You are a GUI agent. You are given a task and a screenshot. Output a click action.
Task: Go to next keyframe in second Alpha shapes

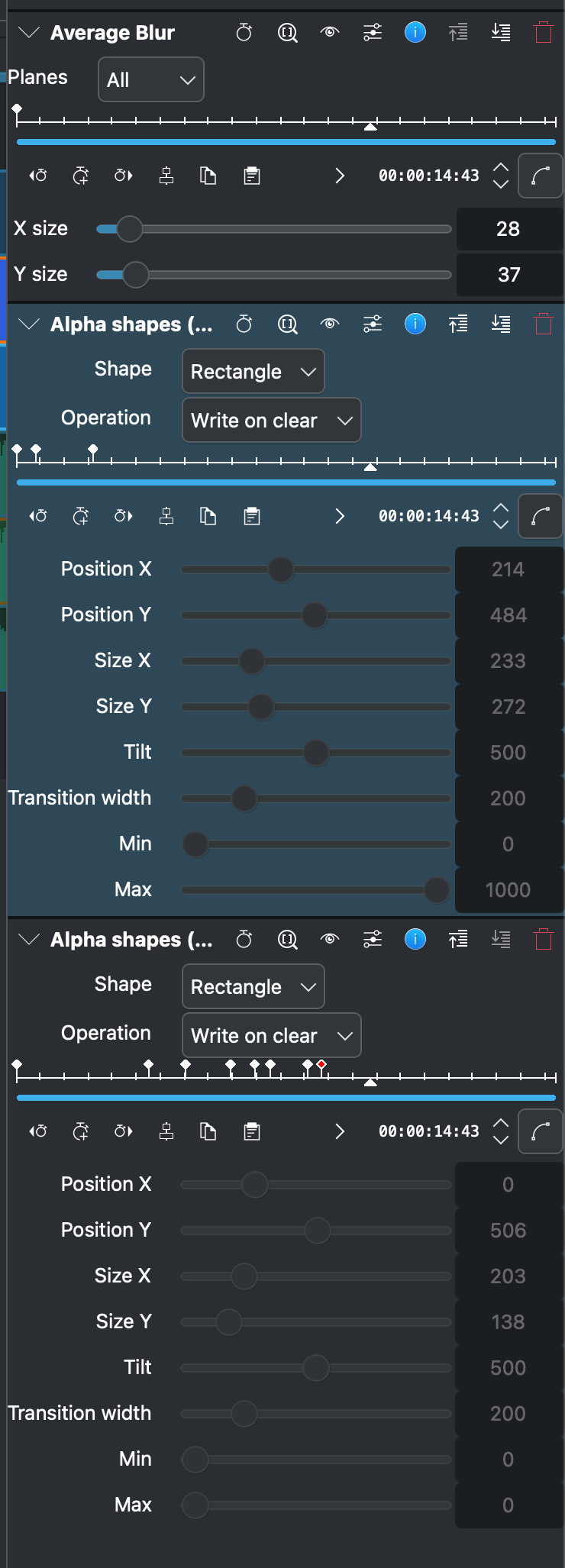tap(124, 1132)
